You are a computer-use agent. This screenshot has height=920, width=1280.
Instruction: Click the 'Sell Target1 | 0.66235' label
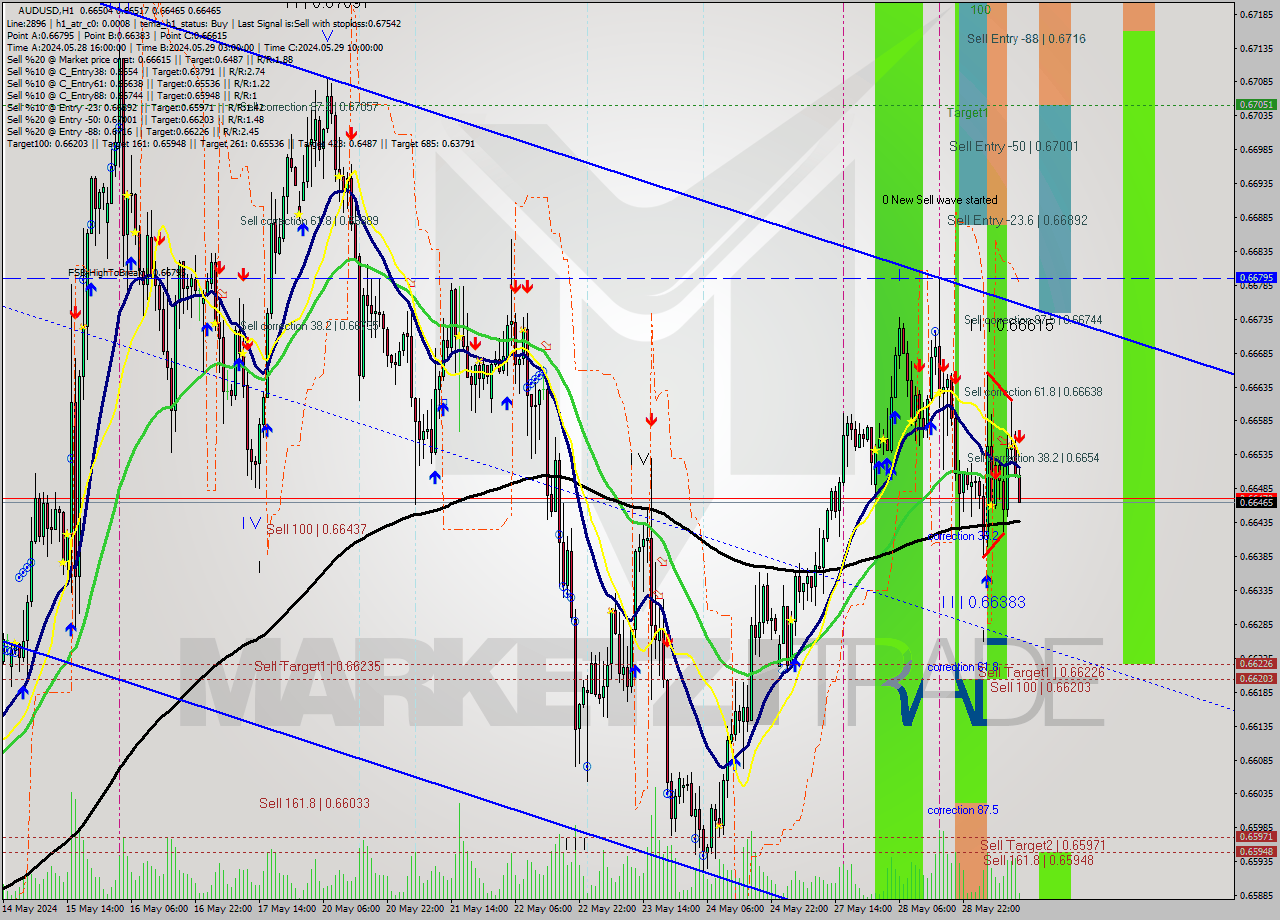[317, 666]
